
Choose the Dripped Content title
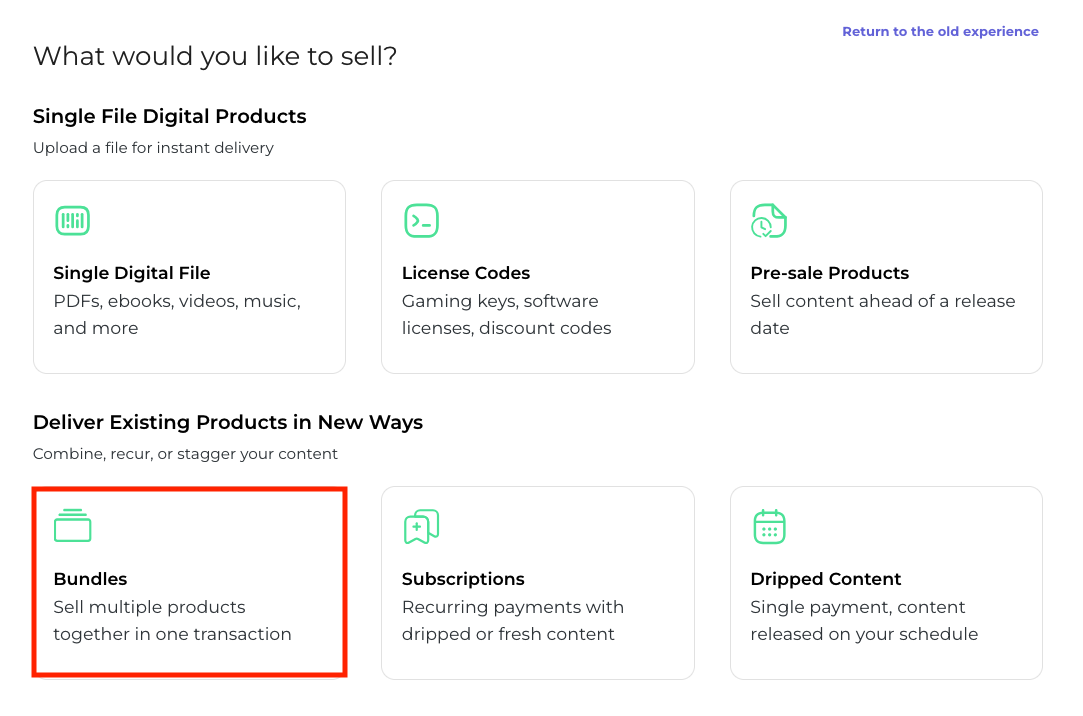826,579
